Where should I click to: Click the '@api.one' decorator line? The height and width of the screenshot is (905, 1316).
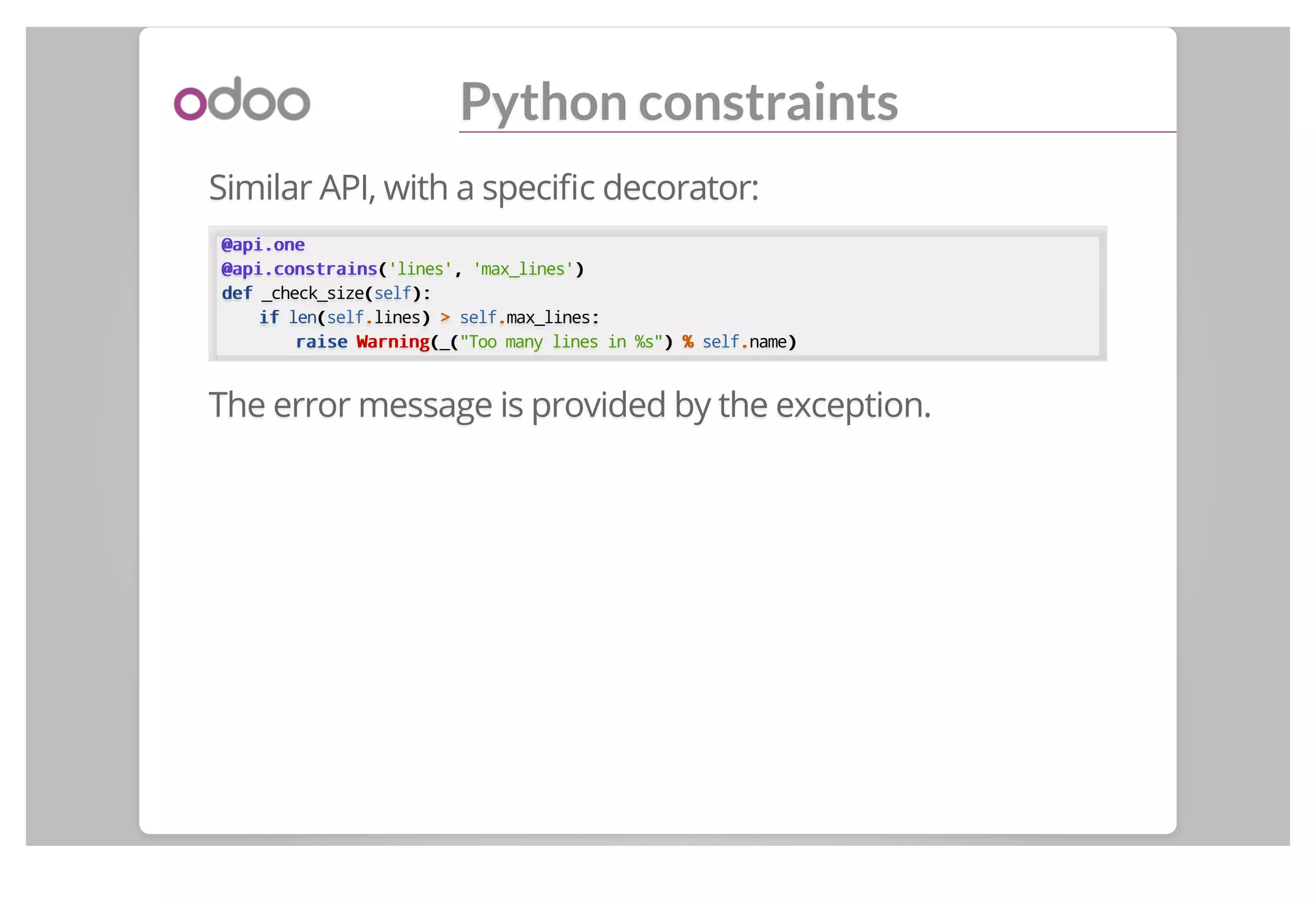(263, 245)
